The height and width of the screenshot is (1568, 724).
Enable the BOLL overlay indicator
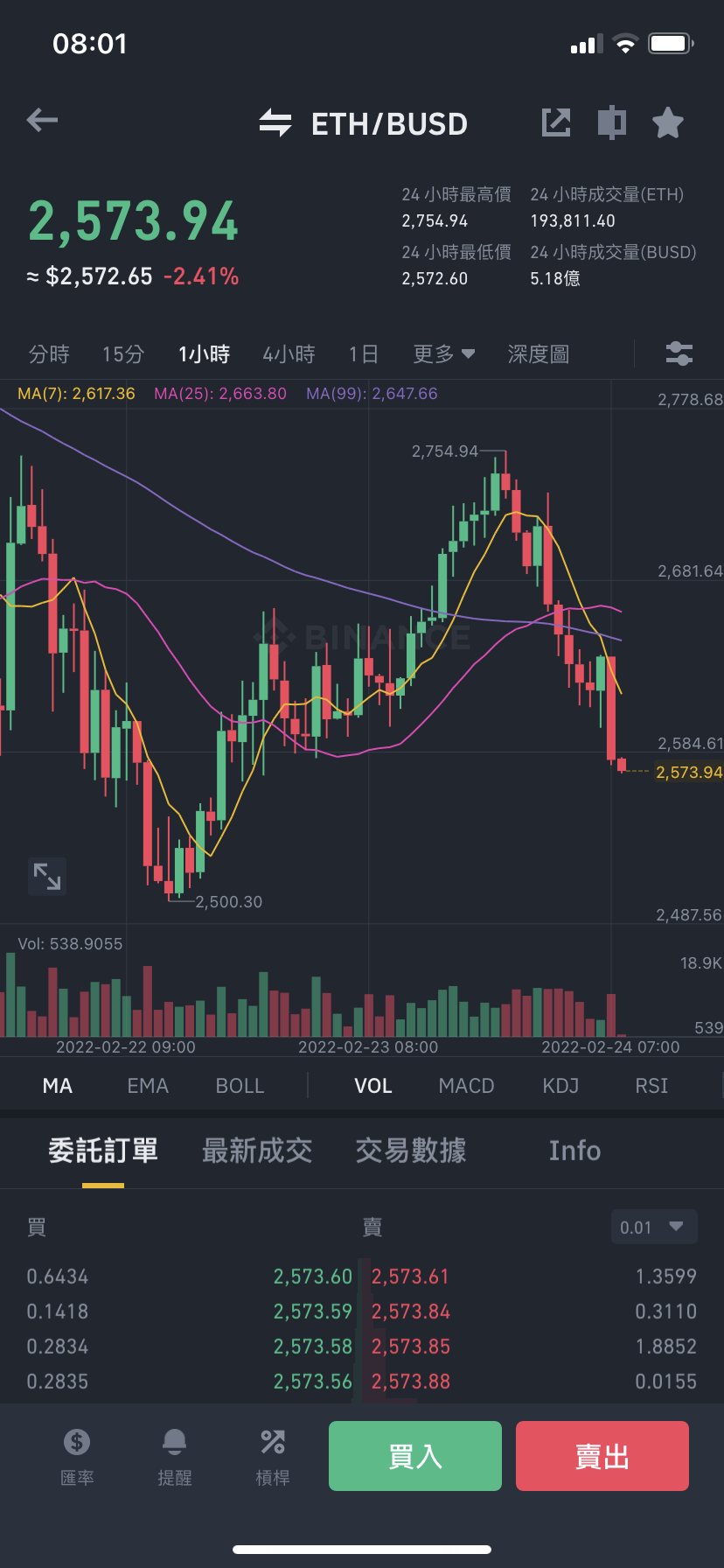pos(240,1086)
